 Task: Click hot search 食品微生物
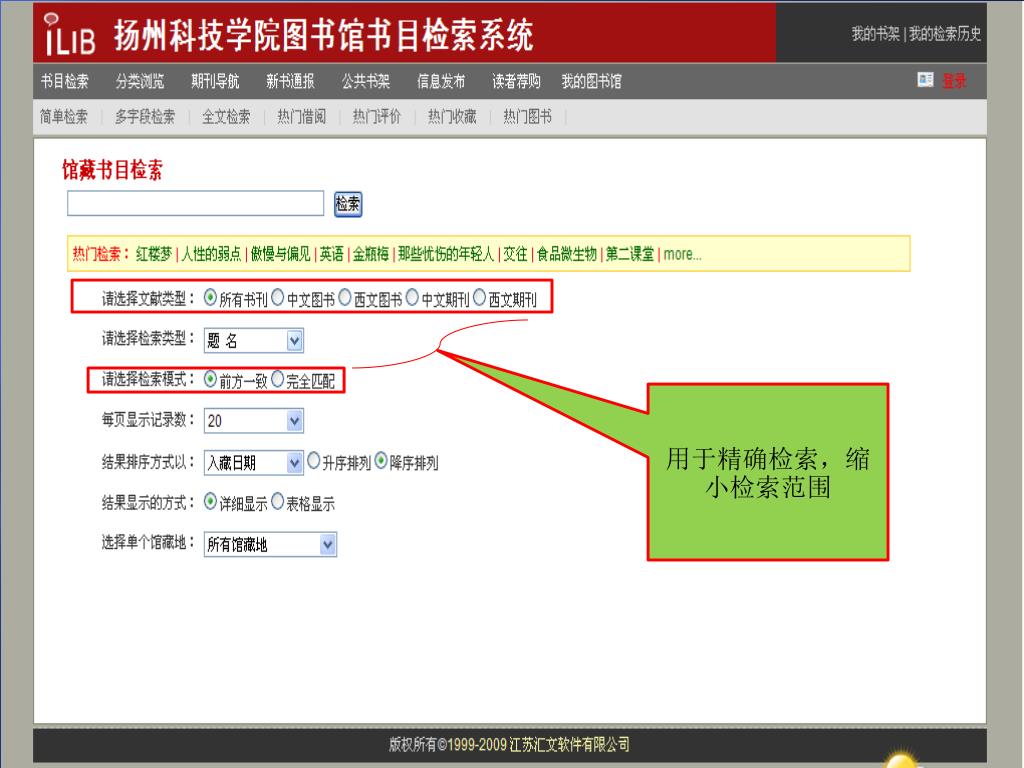567,253
